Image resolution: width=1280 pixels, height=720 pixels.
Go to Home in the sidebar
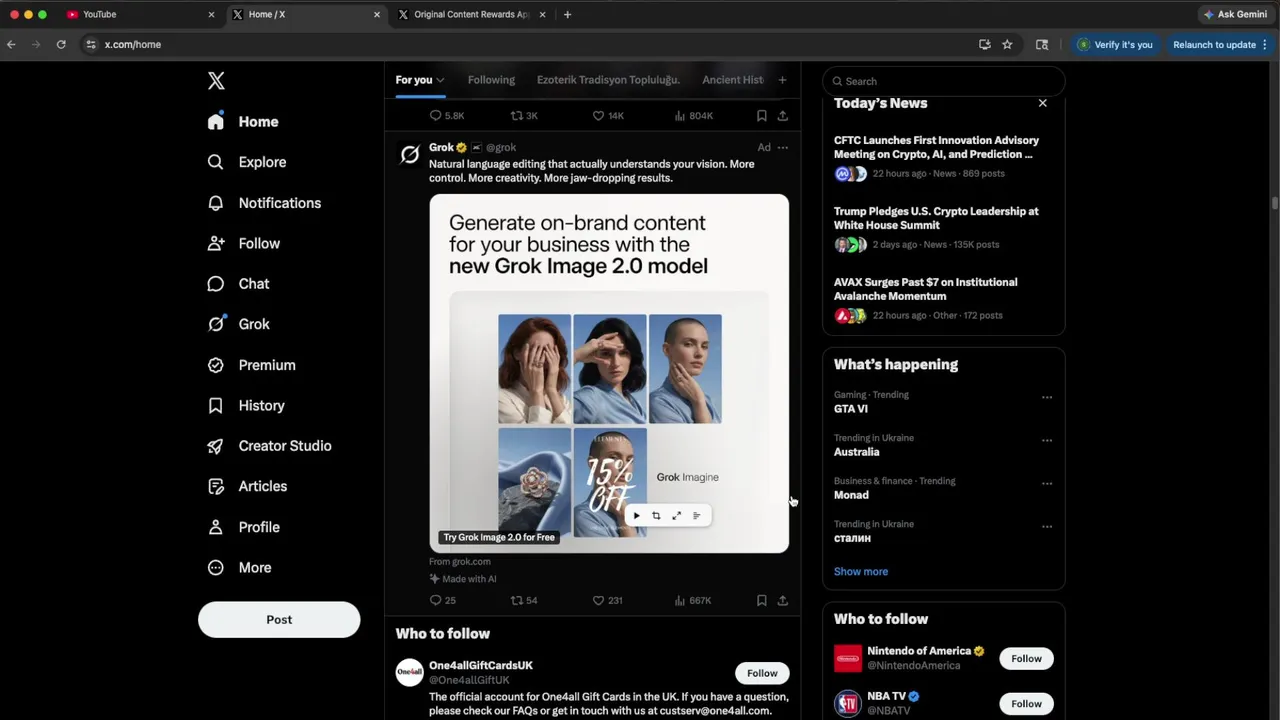click(x=243, y=122)
